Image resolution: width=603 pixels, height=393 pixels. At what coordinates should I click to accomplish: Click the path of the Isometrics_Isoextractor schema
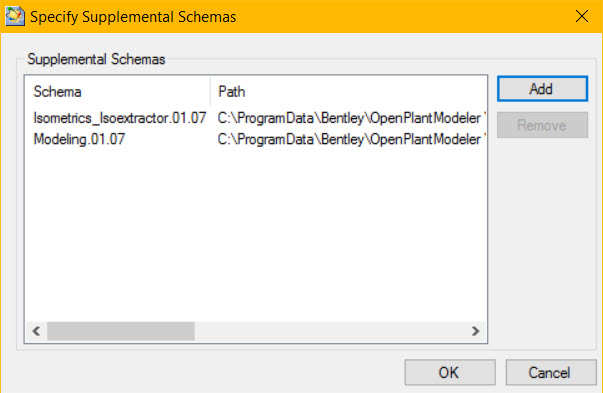click(351, 118)
